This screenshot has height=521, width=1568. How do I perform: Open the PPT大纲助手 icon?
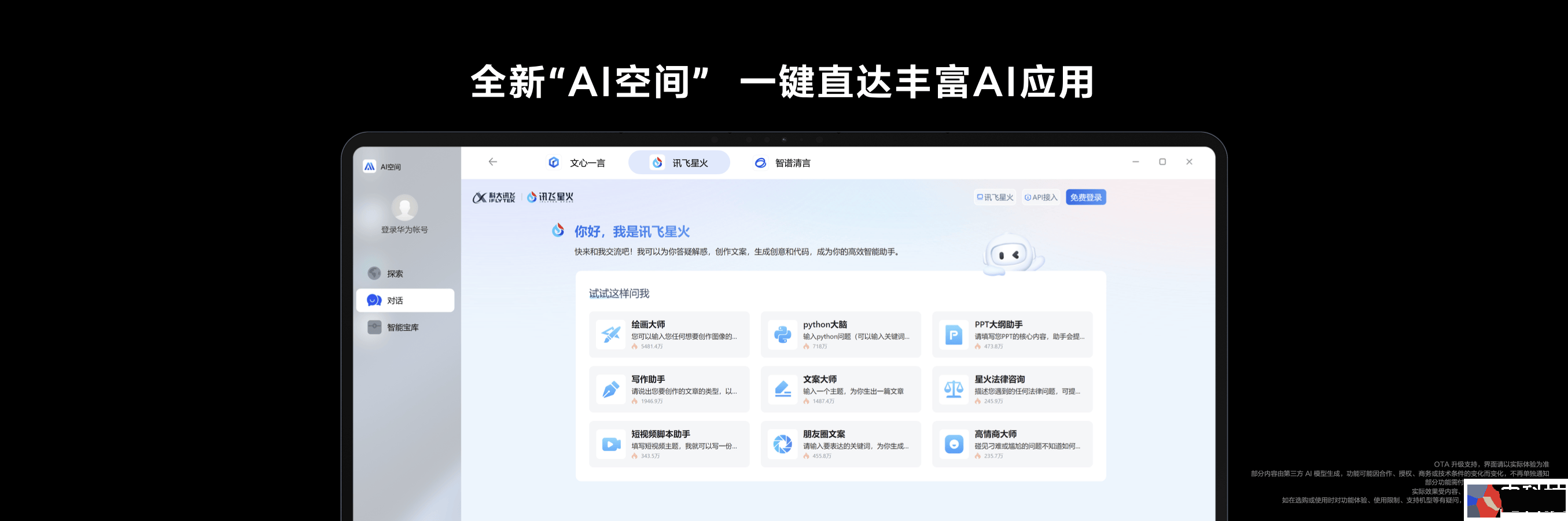(x=953, y=335)
